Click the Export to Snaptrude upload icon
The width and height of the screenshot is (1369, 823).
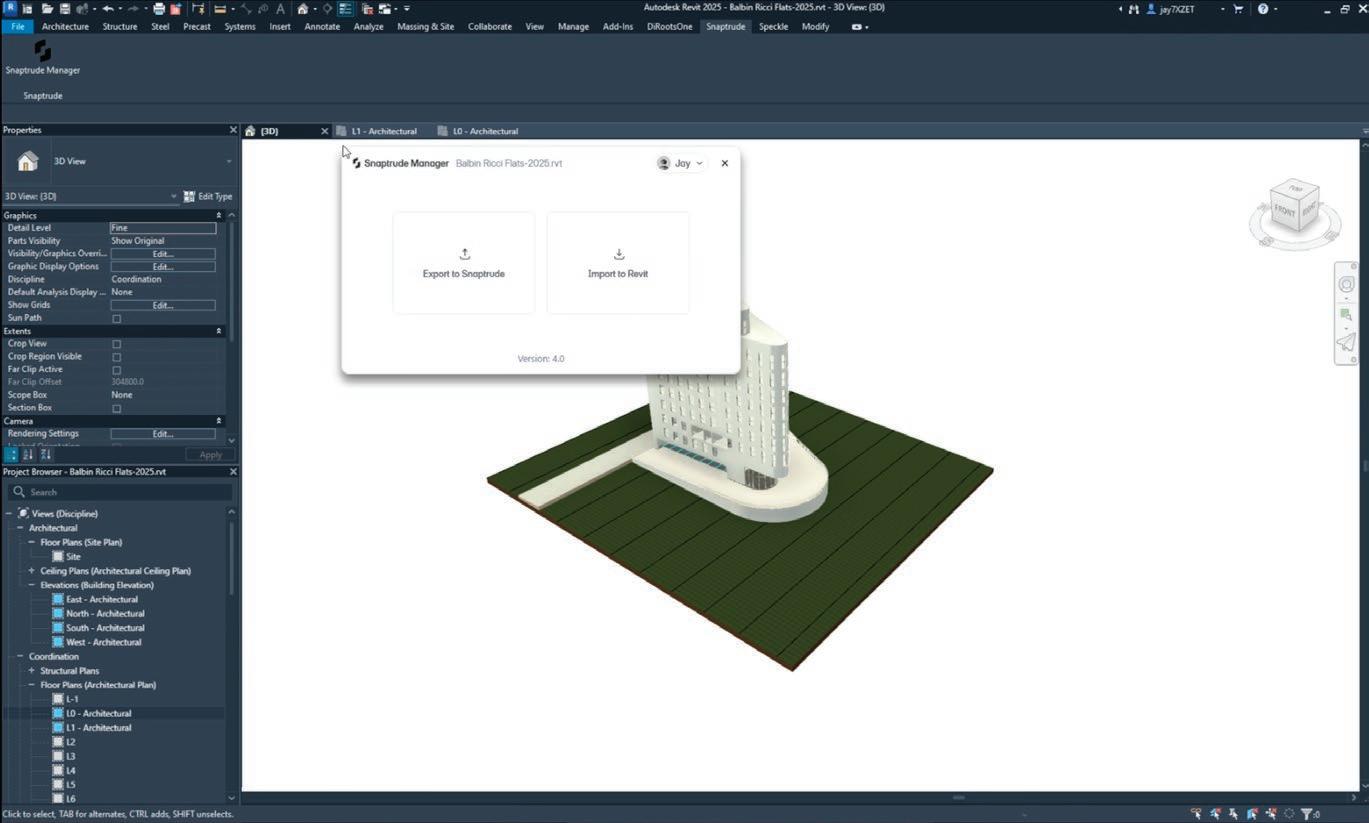click(464, 254)
